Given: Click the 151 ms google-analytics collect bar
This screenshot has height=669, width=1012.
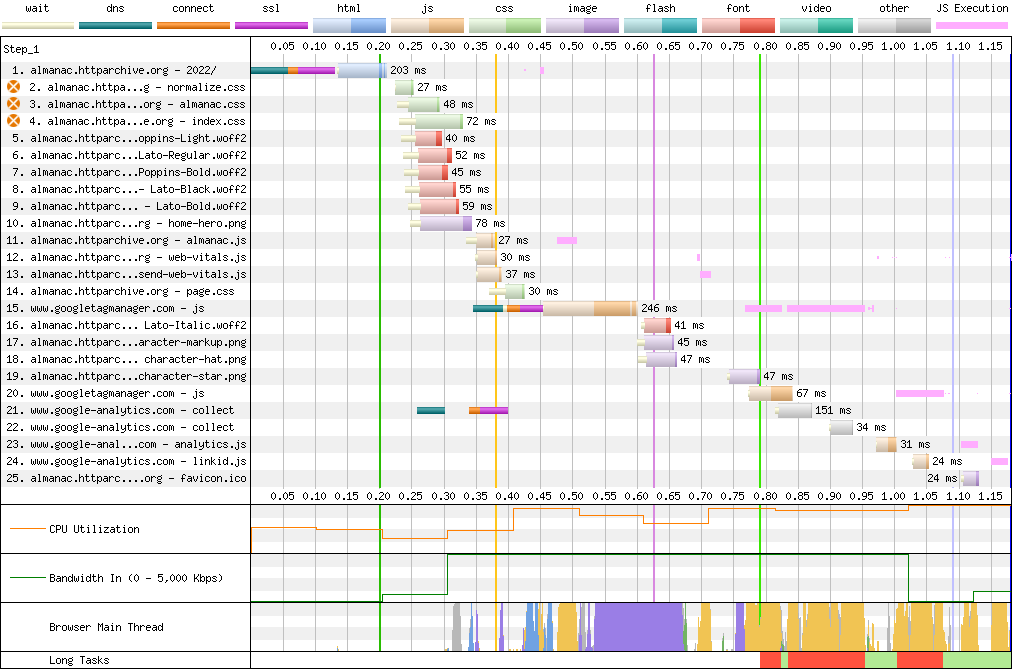Looking at the screenshot, I should coord(795,410).
